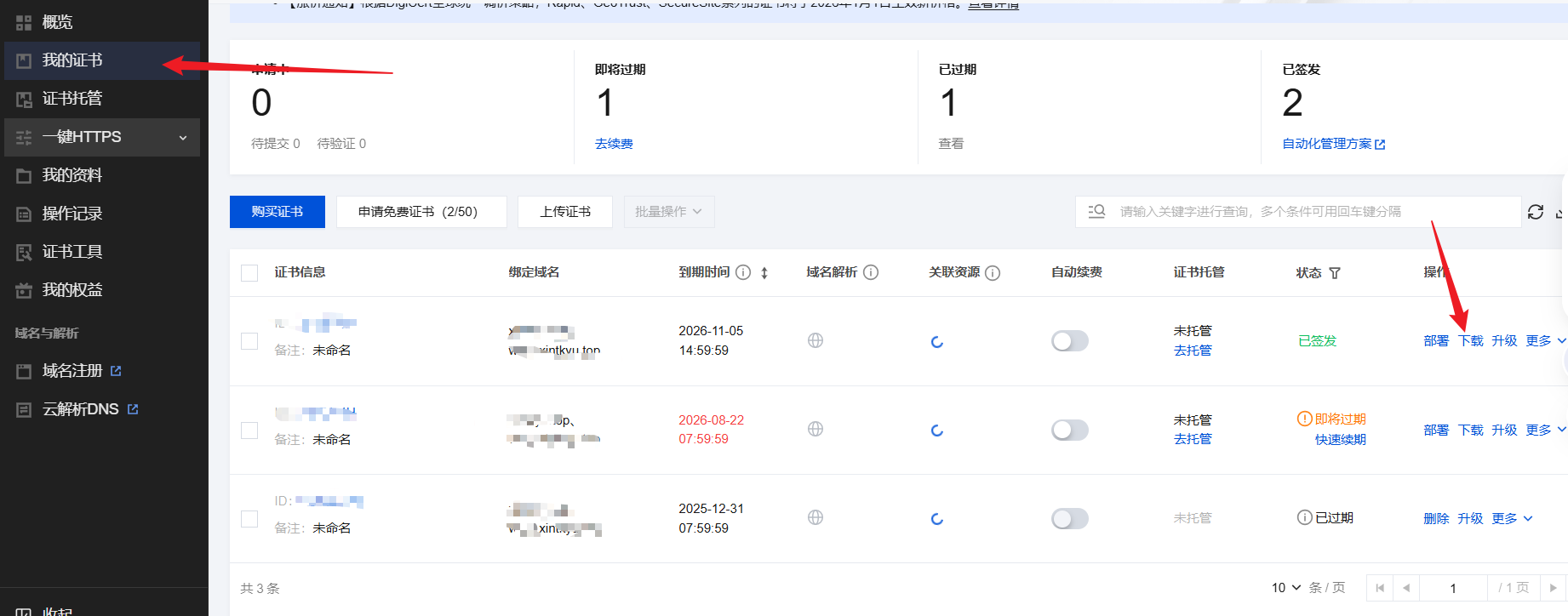Open 批量操作 dropdown
Image resolution: width=1568 pixels, height=616 pixels.
(x=669, y=212)
